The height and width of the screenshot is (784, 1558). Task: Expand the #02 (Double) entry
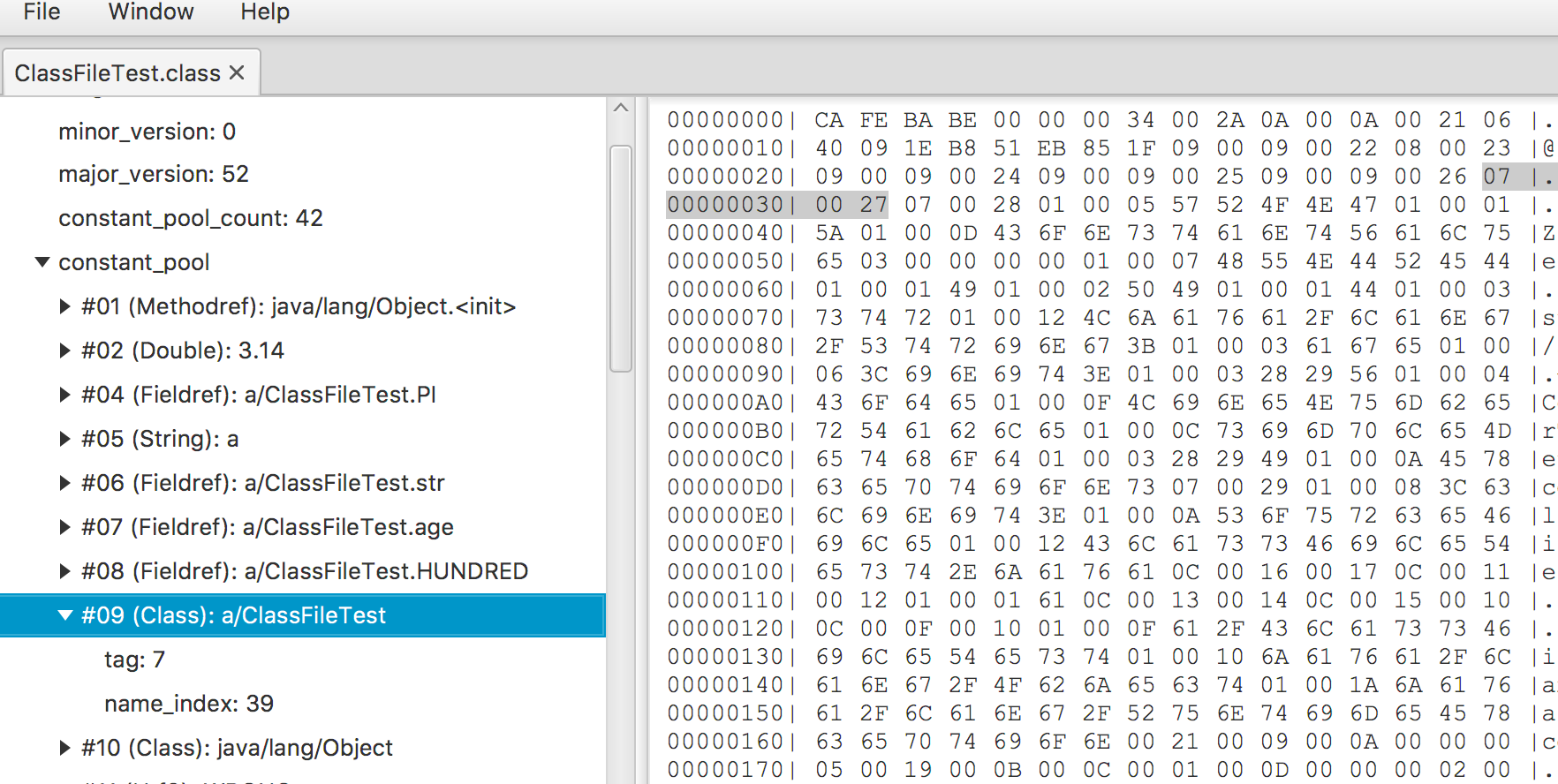[64, 351]
